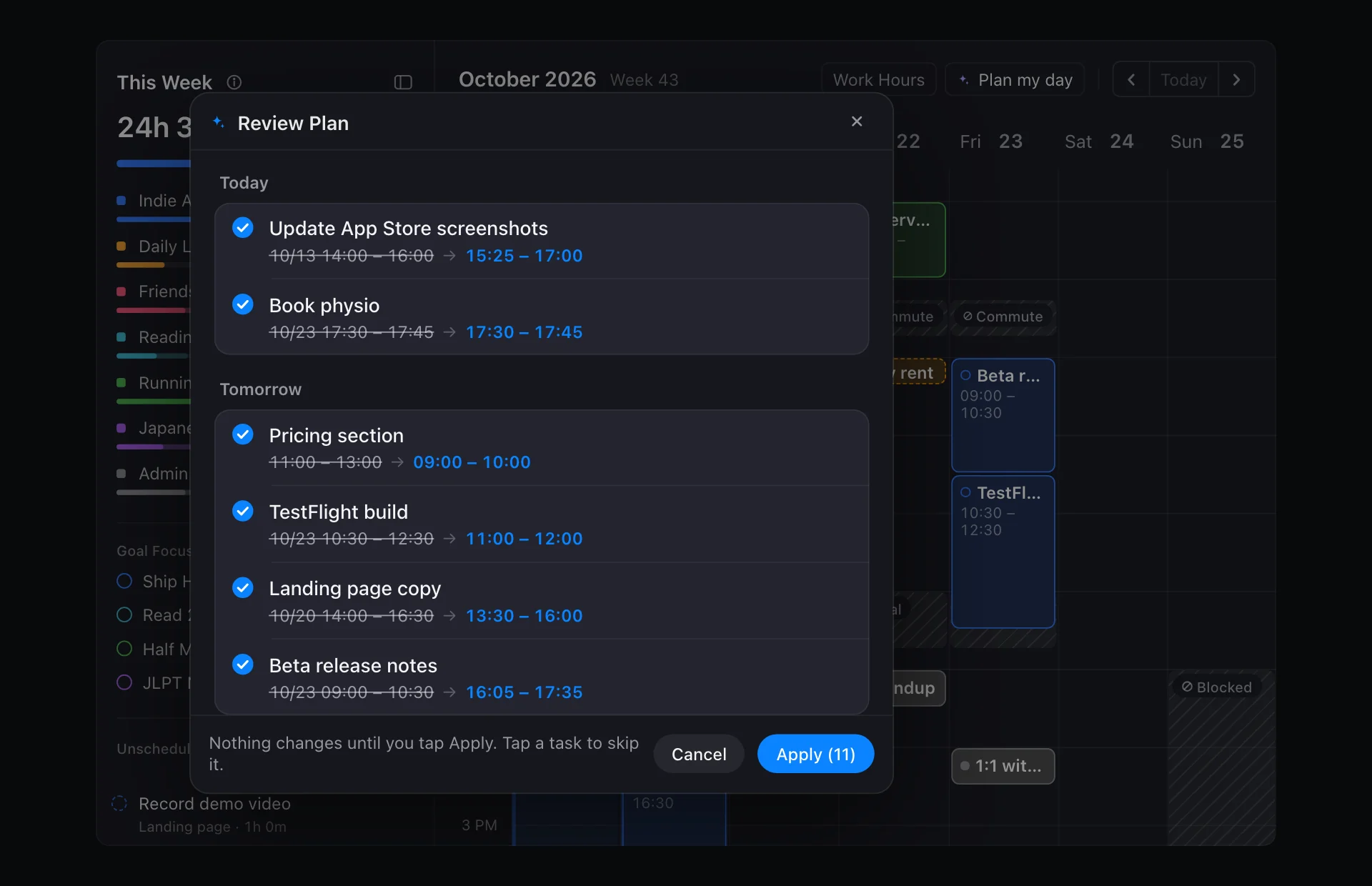Click new time 15:25 – 17:00
This screenshot has width=1372, height=886.
click(x=524, y=256)
